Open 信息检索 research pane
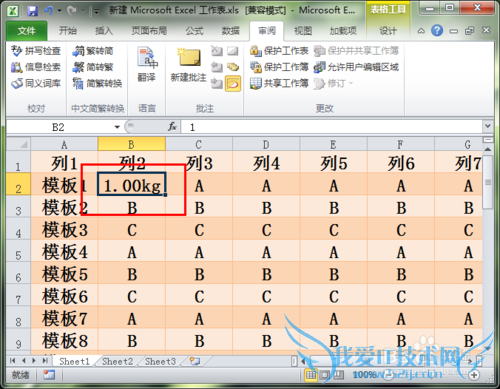The height and width of the screenshot is (389, 500). tap(36, 67)
